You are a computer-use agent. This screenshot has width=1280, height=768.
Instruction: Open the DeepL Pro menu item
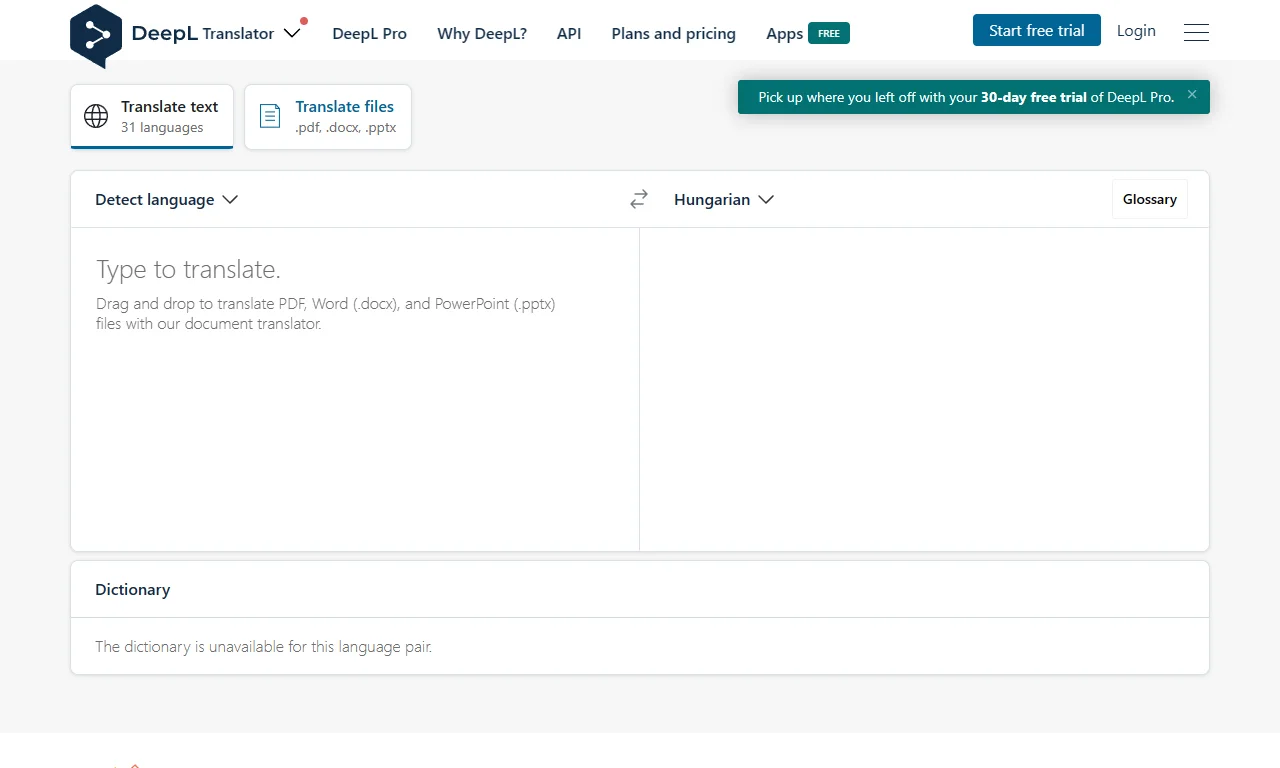click(x=369, y=33)
